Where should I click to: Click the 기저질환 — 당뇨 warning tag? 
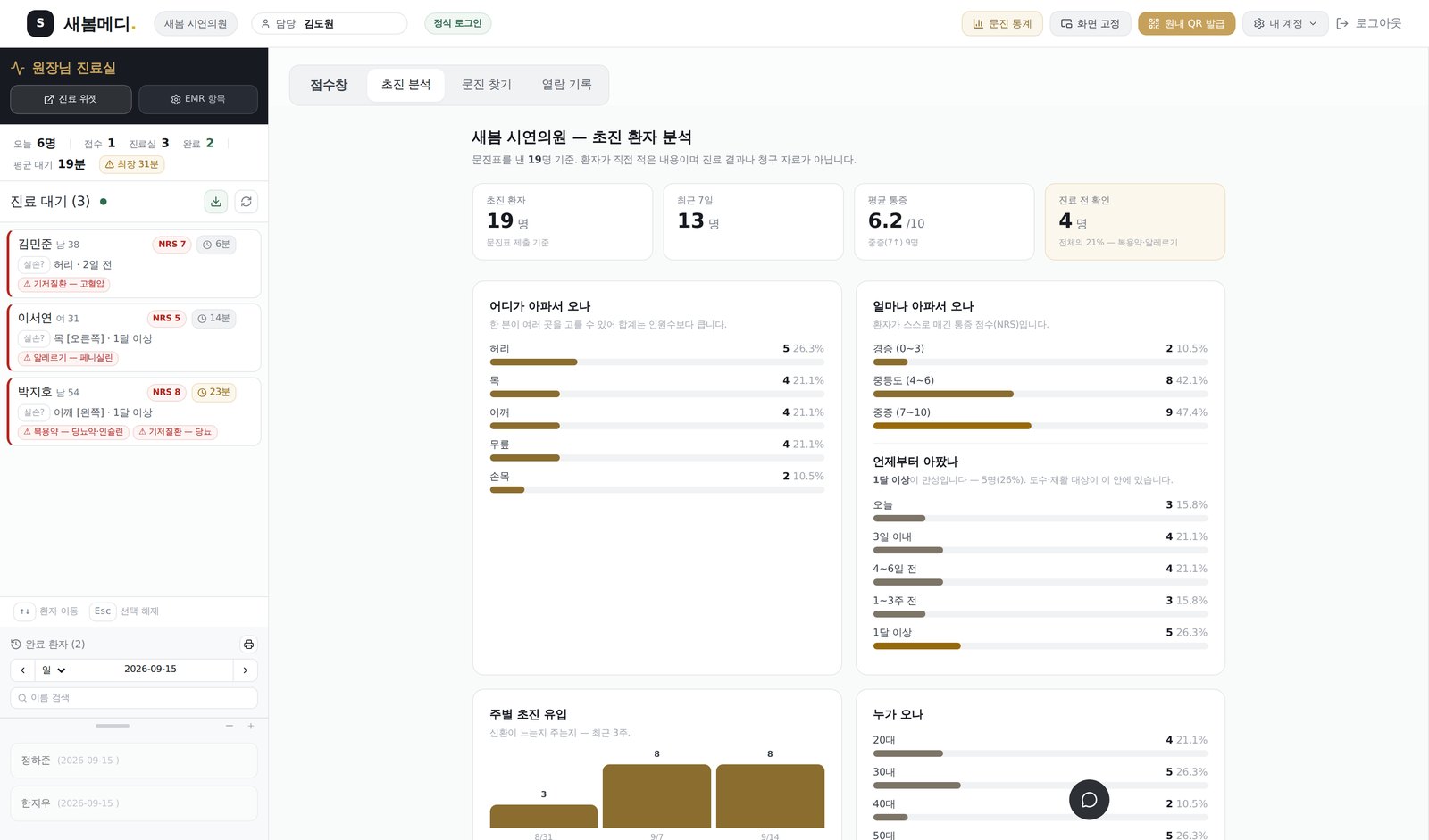175,432
